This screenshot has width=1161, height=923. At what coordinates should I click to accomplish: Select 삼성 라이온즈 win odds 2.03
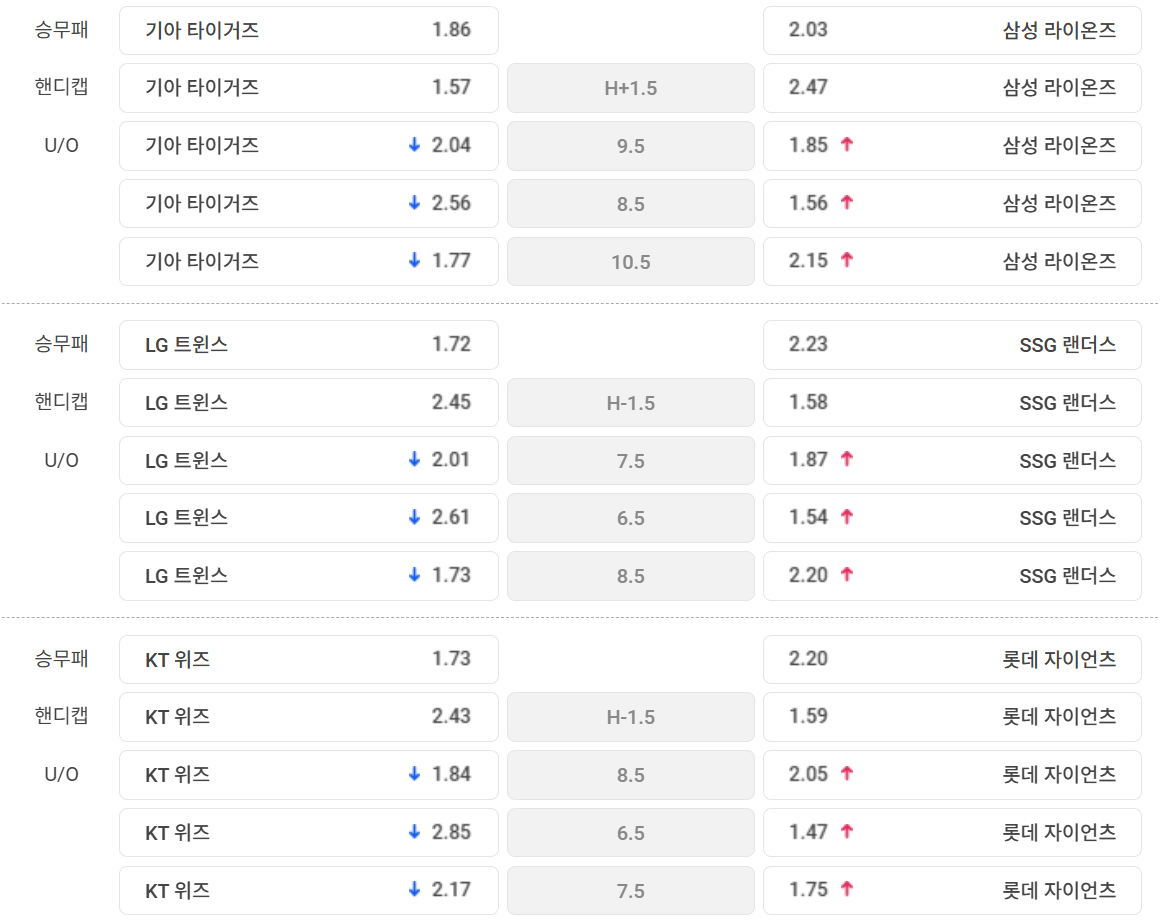[952, 30]
